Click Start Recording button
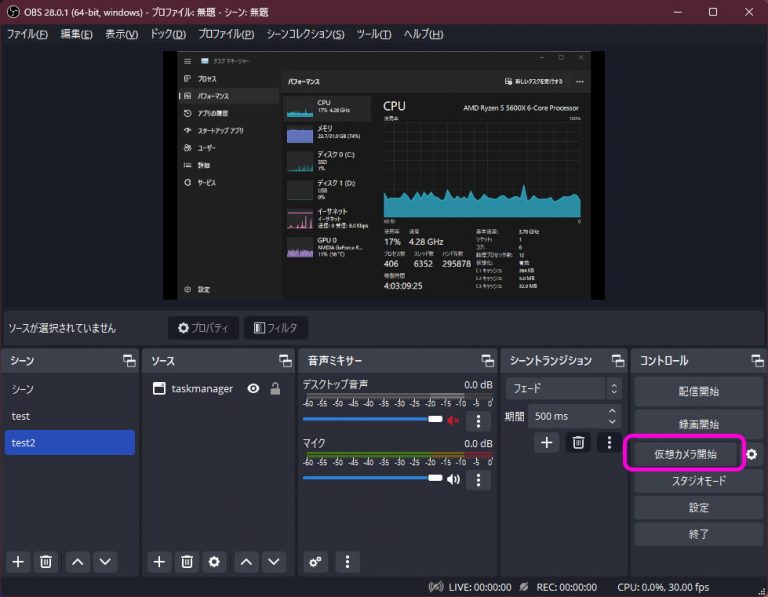This screenshot has height=597, width=768. (x=699, y=424)
